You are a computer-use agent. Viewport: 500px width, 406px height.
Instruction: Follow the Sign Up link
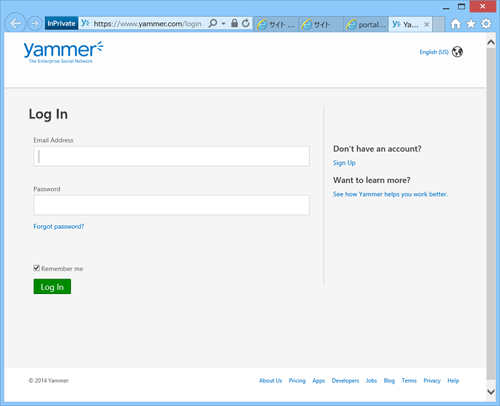(344, 163)
